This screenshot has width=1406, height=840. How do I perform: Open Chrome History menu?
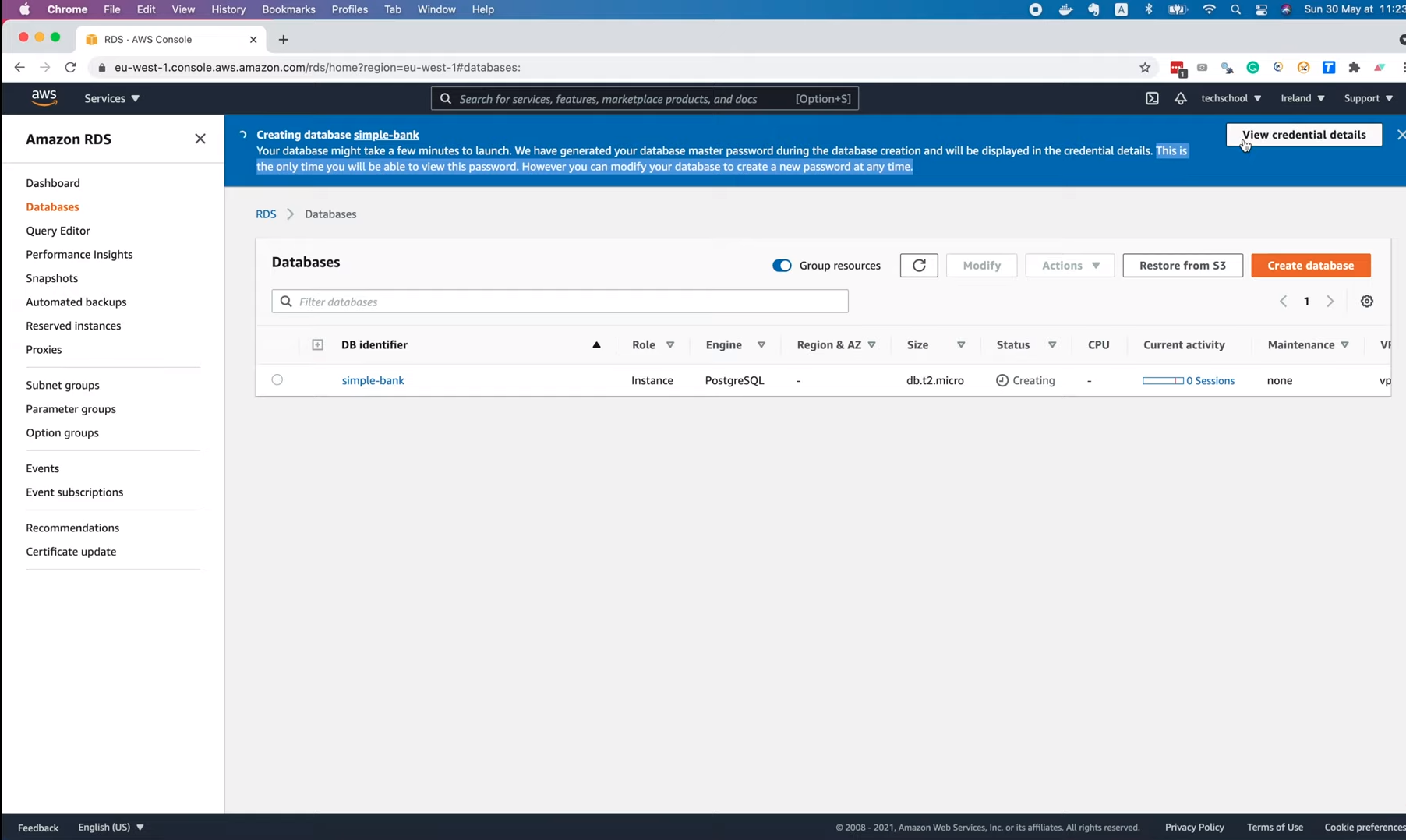tap(228, 9)
